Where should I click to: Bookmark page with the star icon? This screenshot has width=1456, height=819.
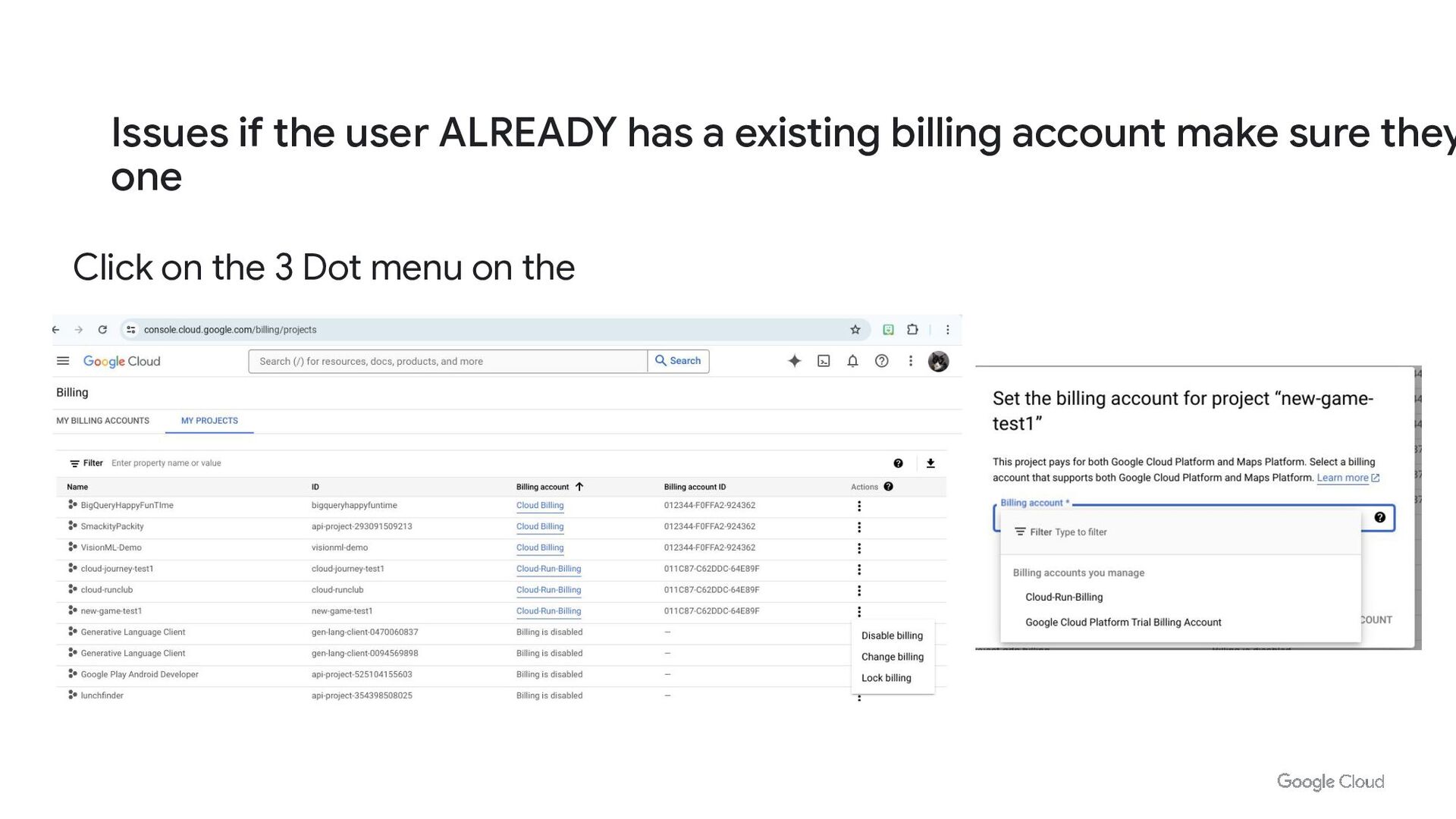click(855, 330)
